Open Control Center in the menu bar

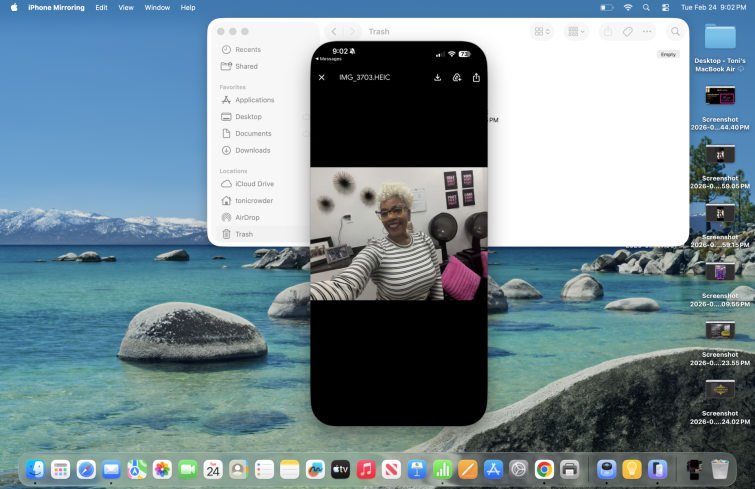pyautogui.click(x=665, y=7)
